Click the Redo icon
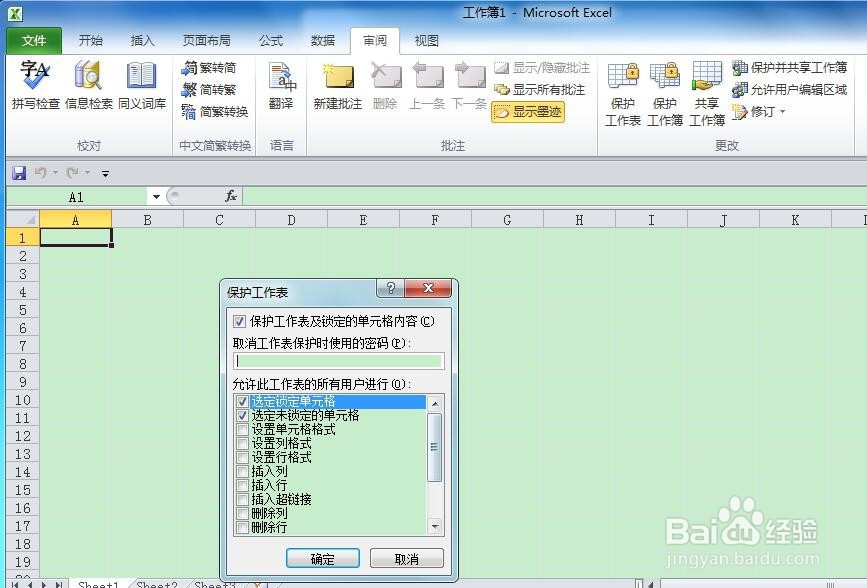 (72, 173)
